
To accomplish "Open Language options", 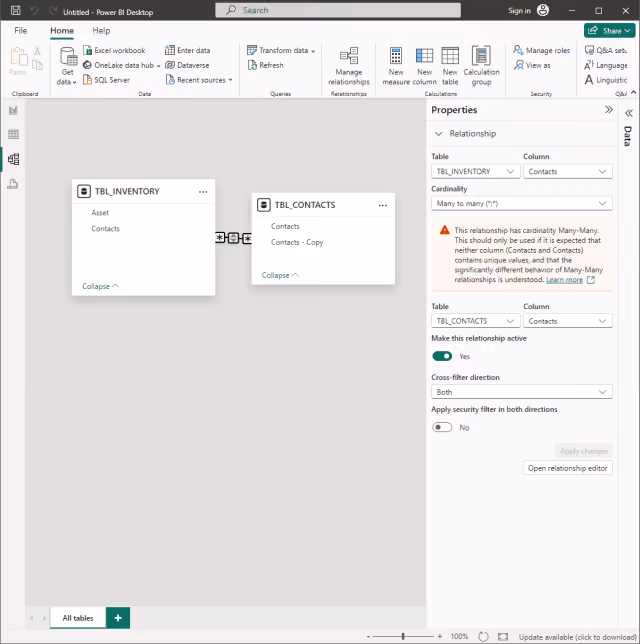I will (x=606, y=65).
